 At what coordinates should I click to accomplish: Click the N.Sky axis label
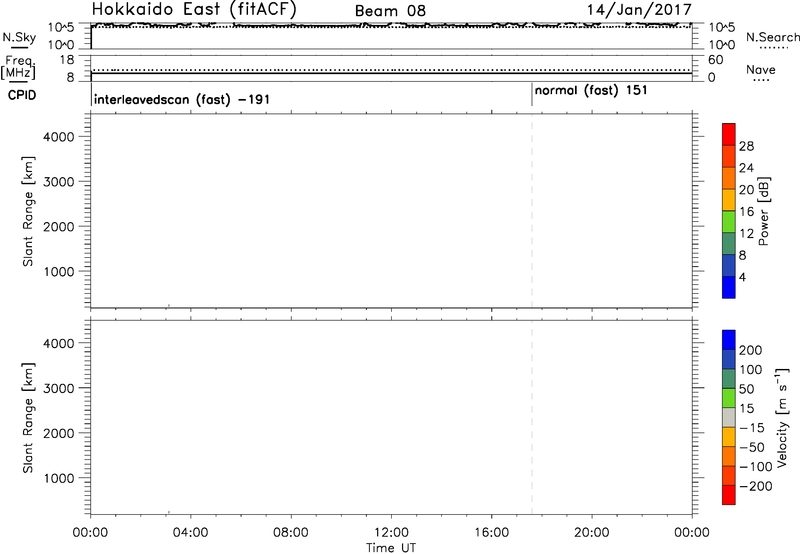coord(19,37)
